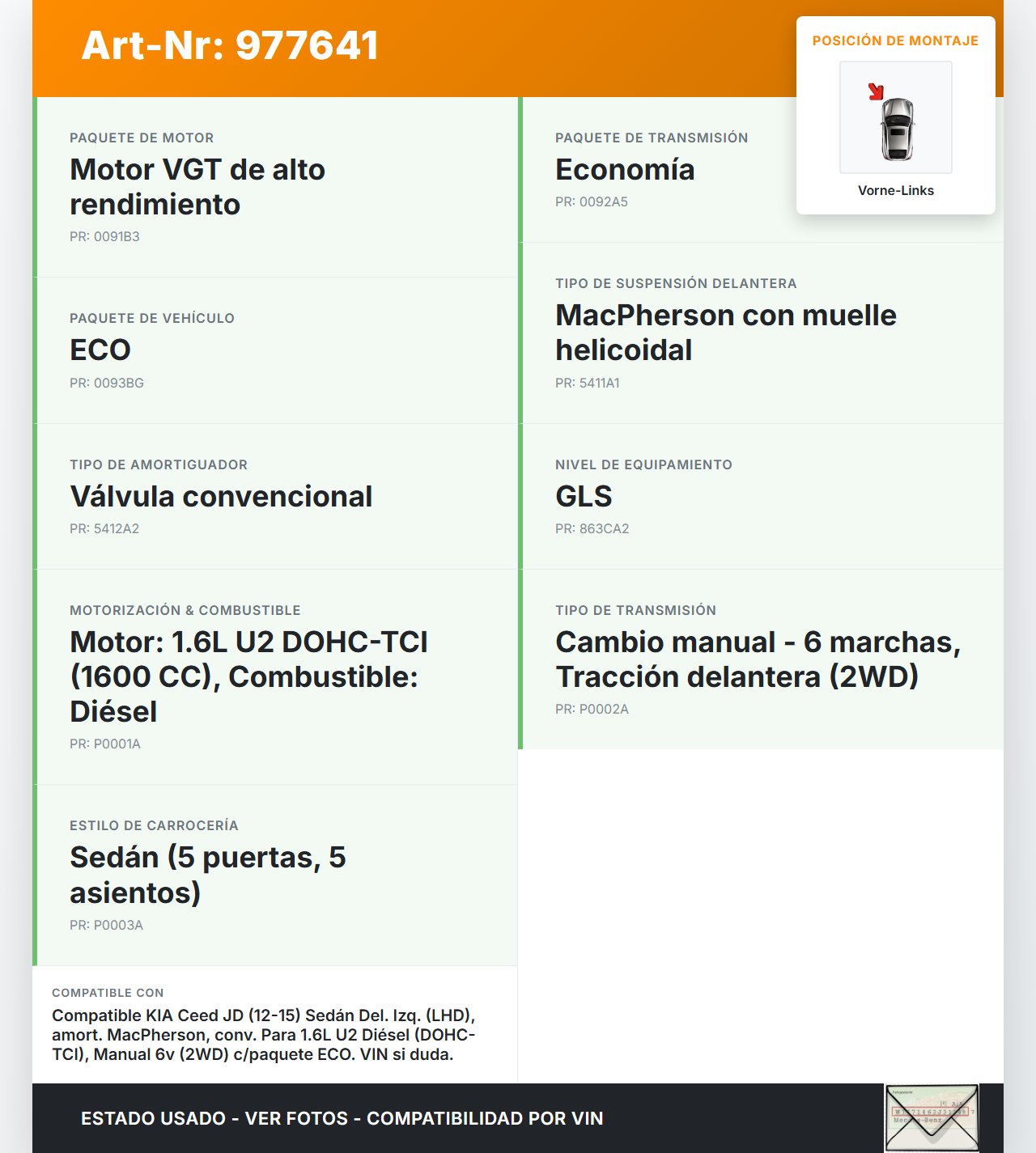Select the Sedán (5 puertas, 5 asientos) entry
Image resolution: width=1036 pixels, height=1153 pixels.
click(x=208, y=875)
